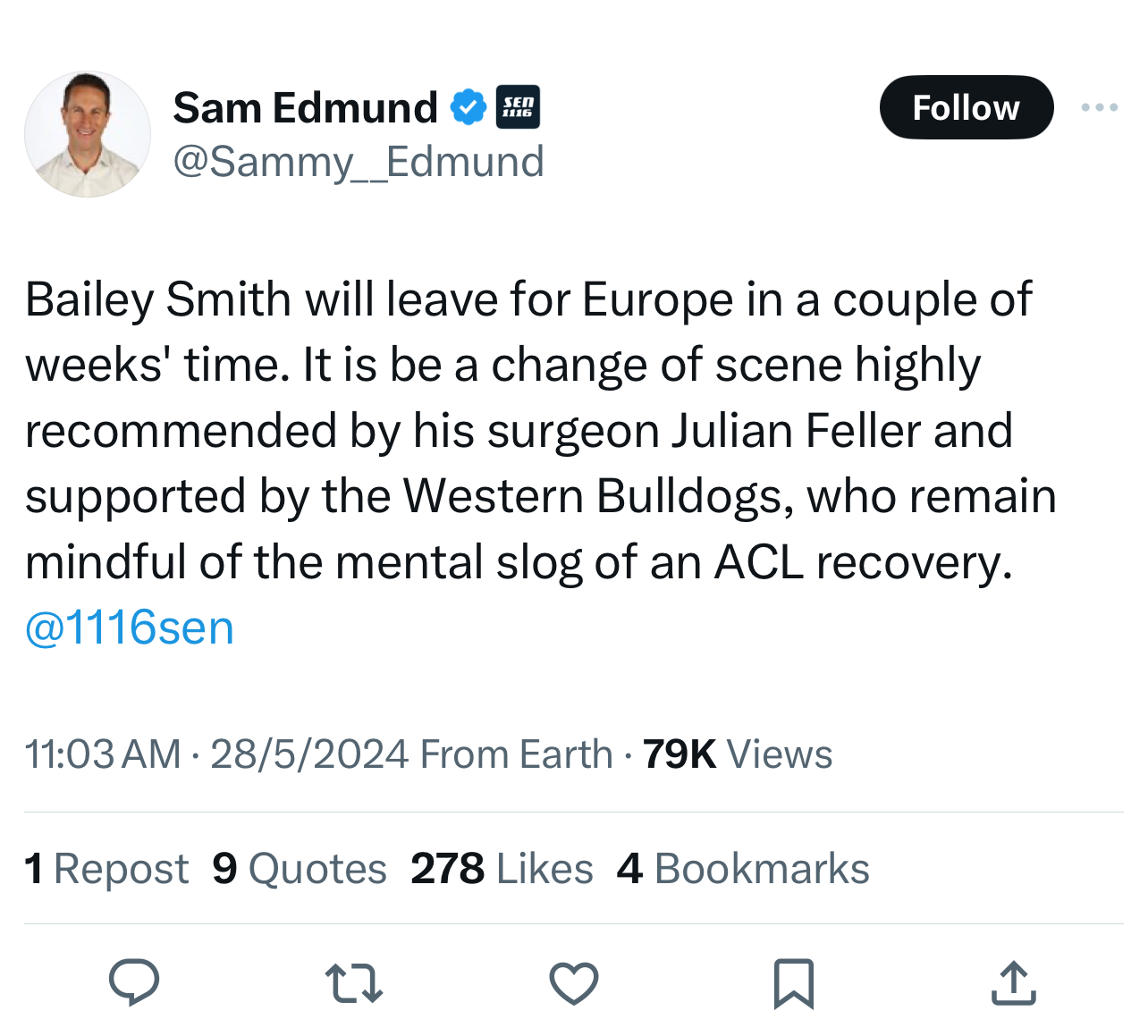Open the 4 Bookmarks count

pyautogui.click(x=743, y=868)
